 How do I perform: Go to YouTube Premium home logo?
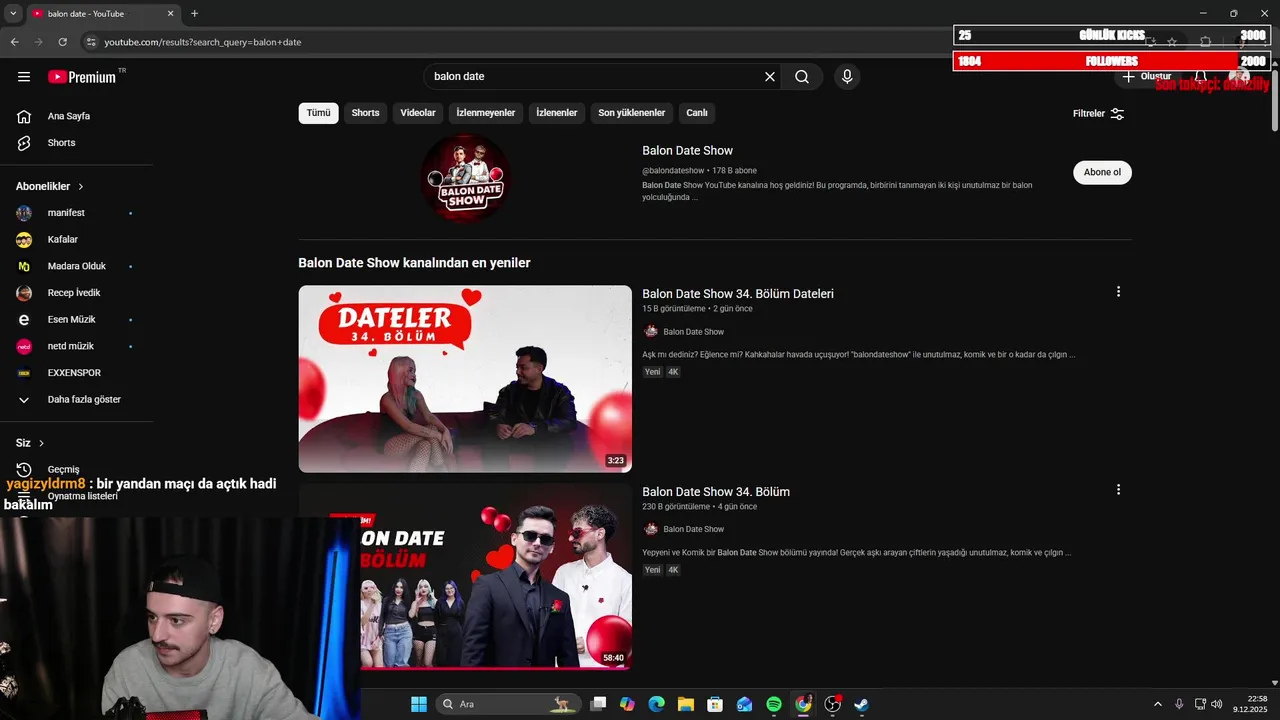point(82,77)
